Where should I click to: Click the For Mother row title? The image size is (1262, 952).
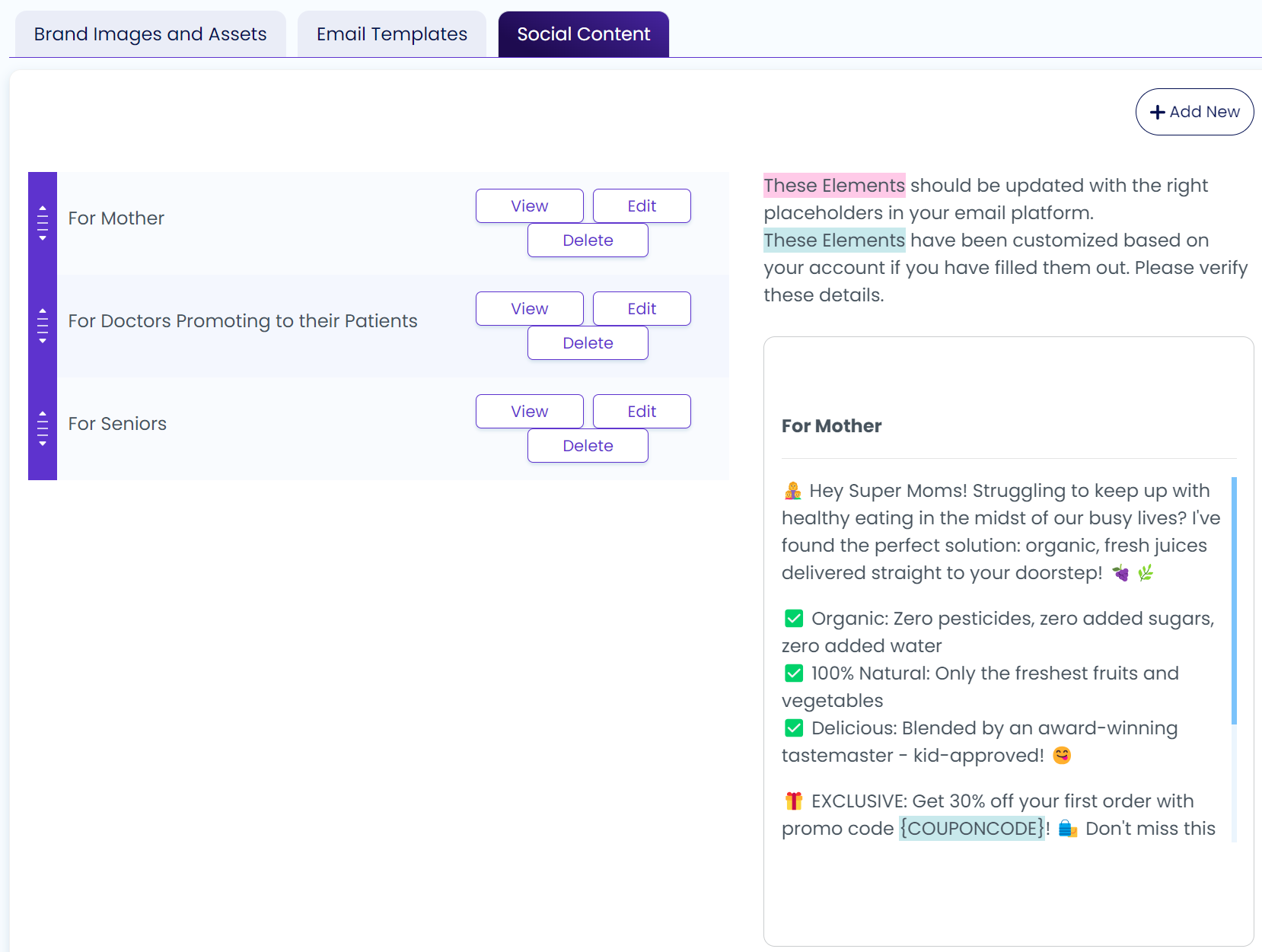pos(116,218)
